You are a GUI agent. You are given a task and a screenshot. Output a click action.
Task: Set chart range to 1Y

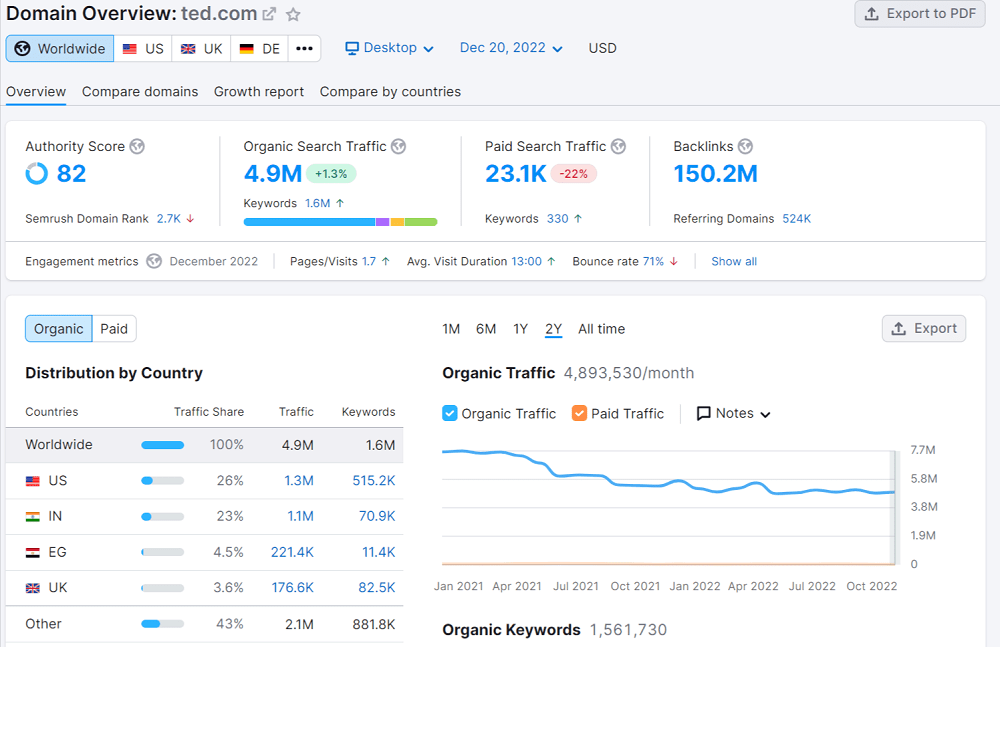click(x=520, y=329)
